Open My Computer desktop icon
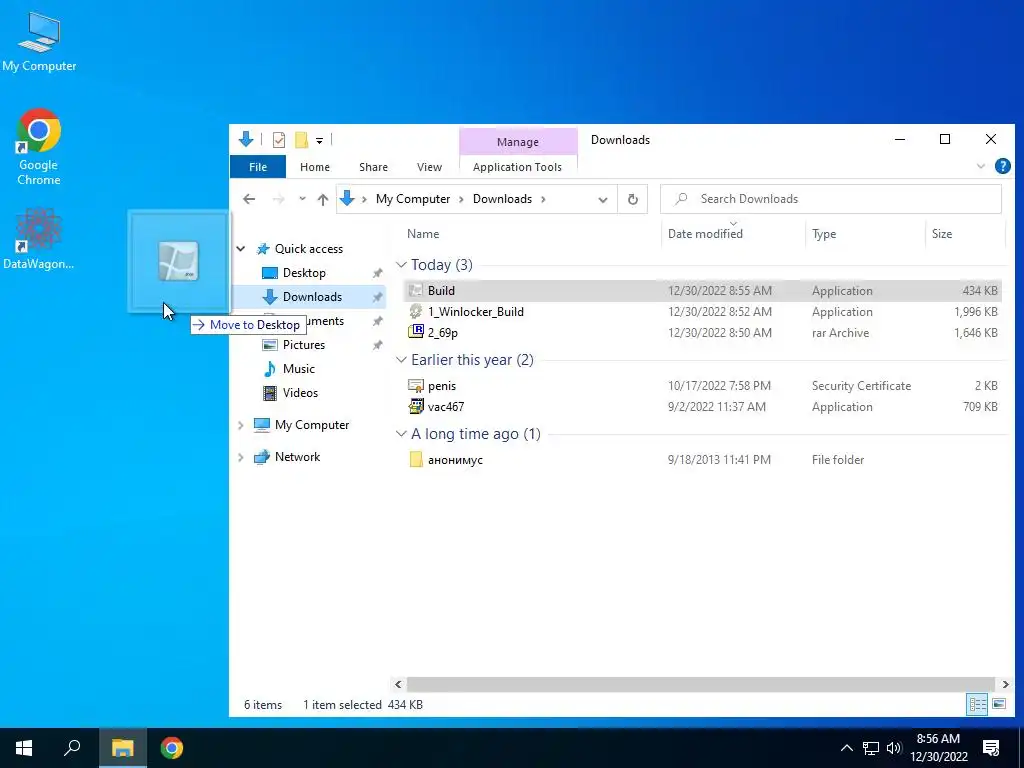The height and width of the screenshot is (768, 1024). click(x=39, y=42)
